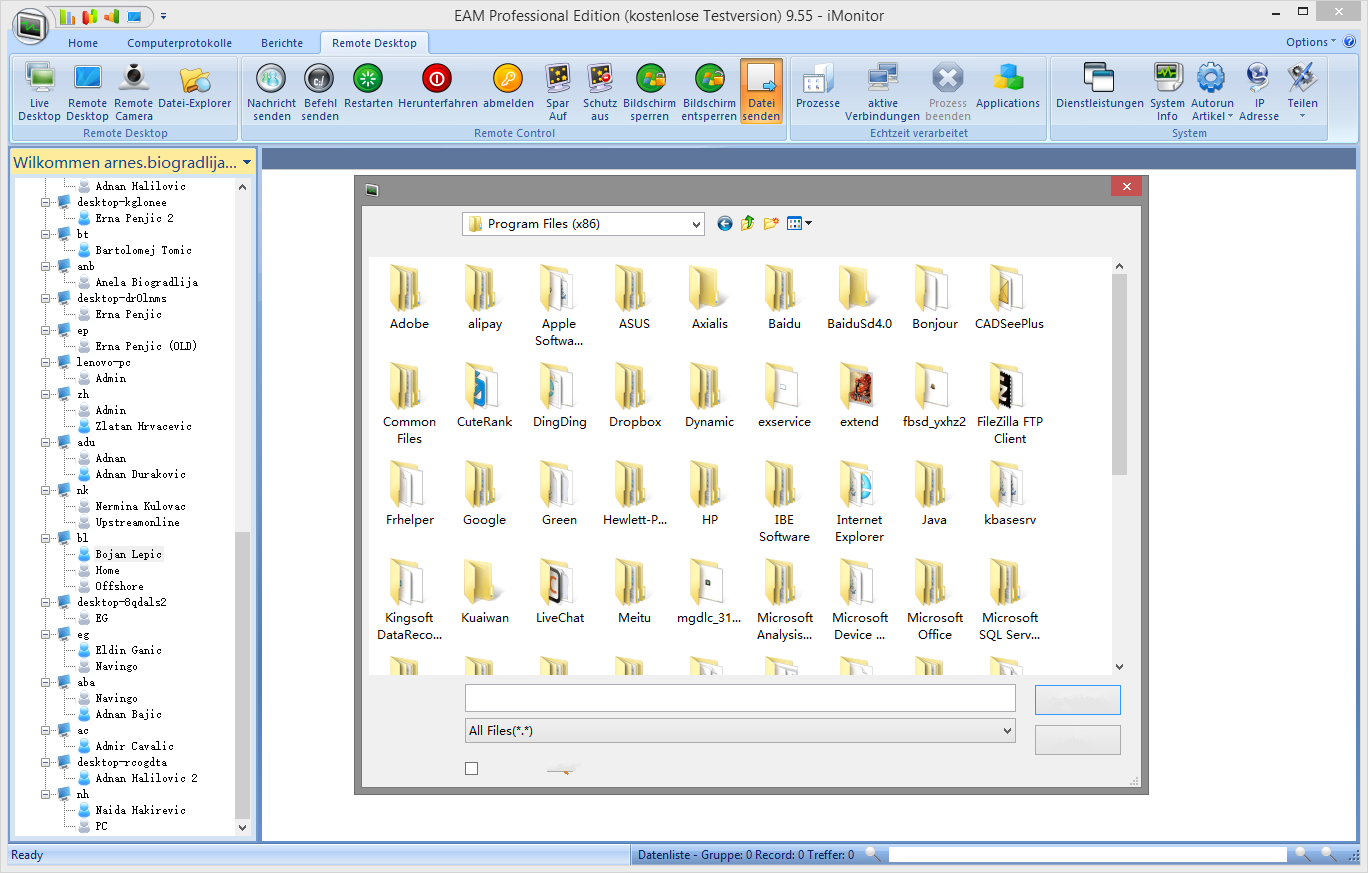This screenshot has height=873, width=1368.
Task: Select user Zlatan Hrvacevic in tree
Action: tap(143, 426)
